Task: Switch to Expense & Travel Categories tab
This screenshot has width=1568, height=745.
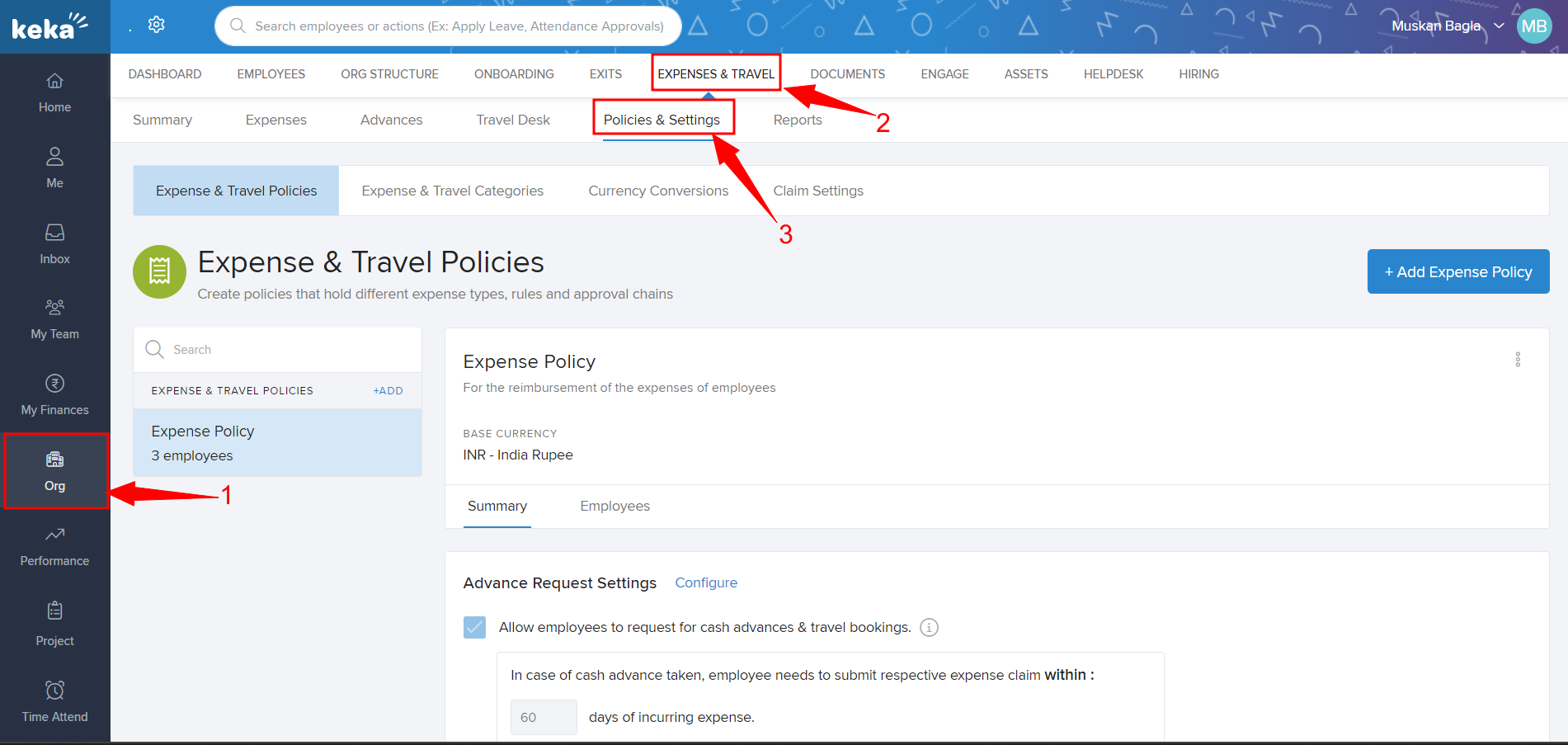Action: pyautogui.click(x=452, y=191)
